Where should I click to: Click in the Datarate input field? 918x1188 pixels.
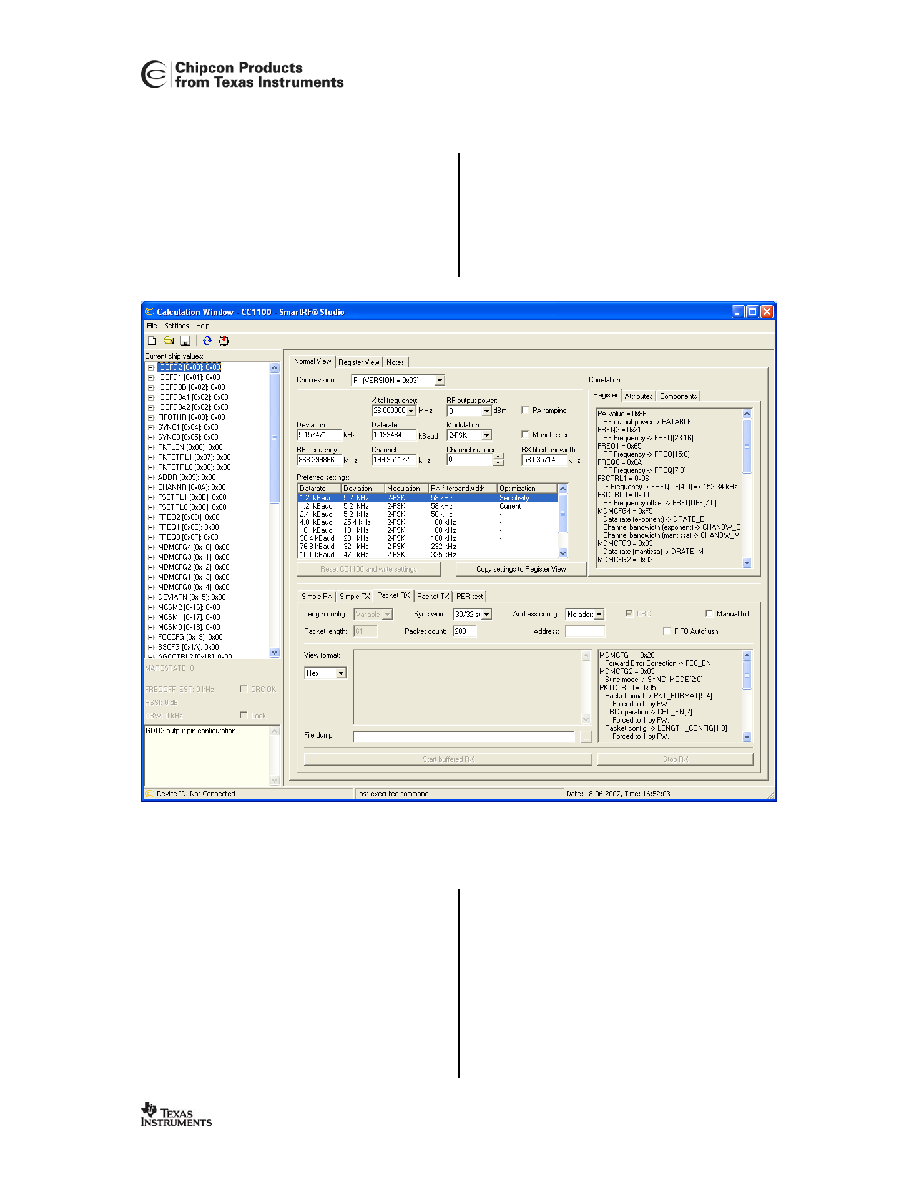394,435
